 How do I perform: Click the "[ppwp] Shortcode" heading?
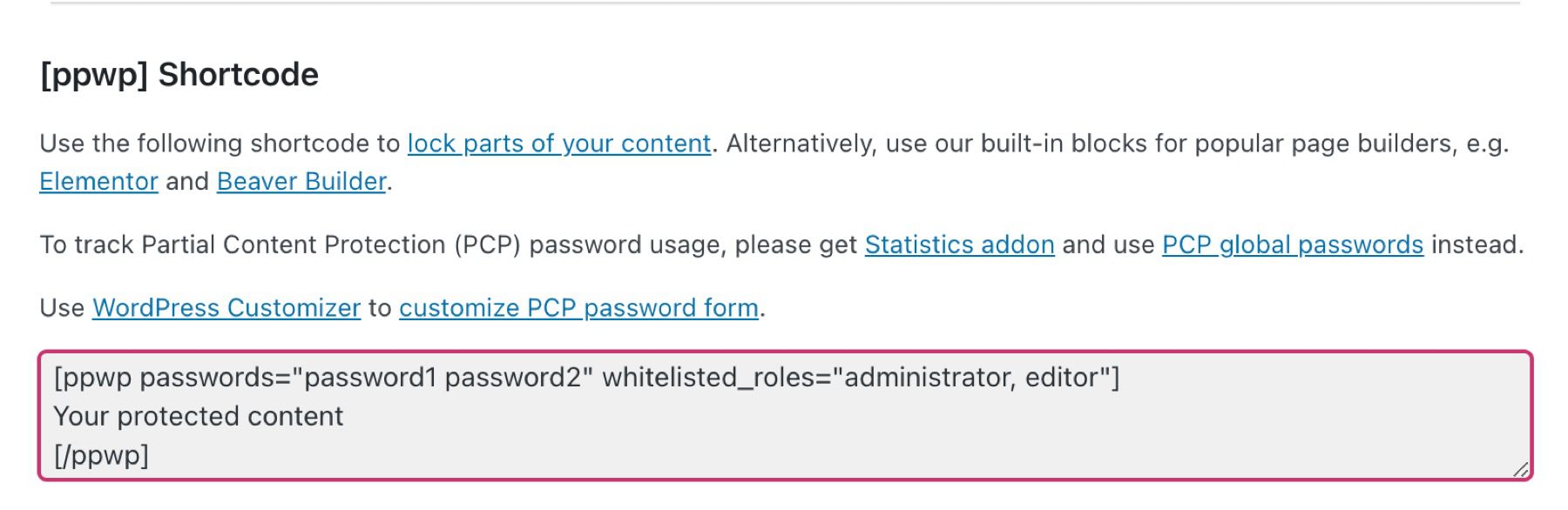click(179, 77)
